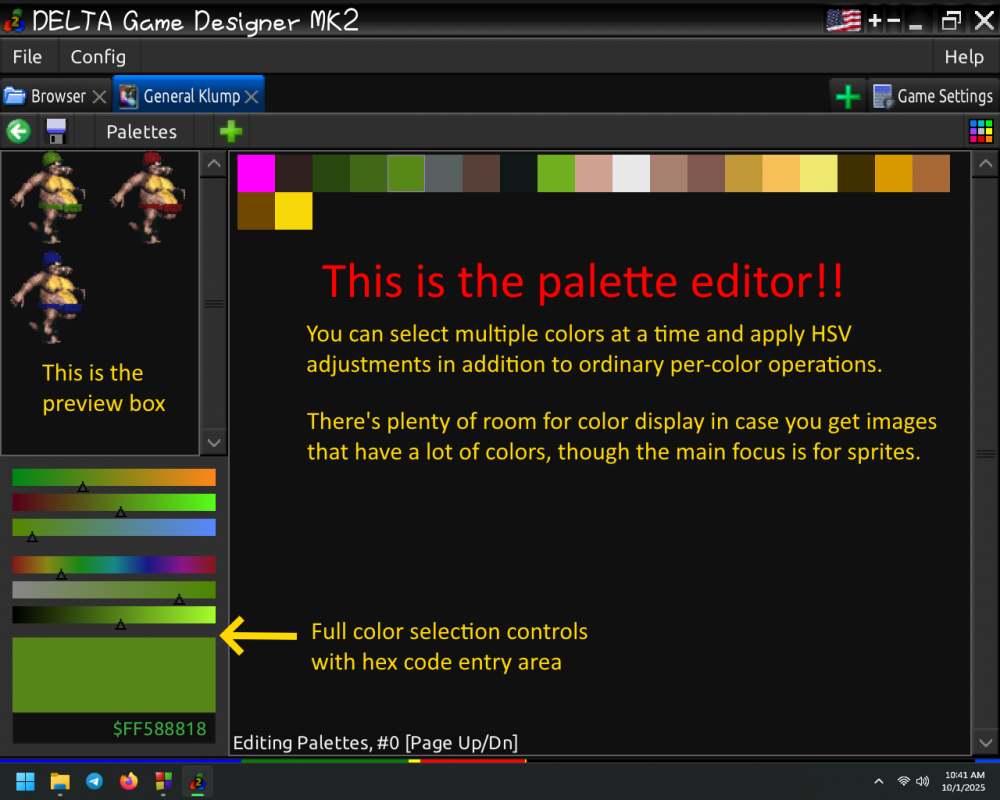This screenshot has height=800, width=1000.
Task: Launch Firefox from the taskbar
Action: [128, 781]
